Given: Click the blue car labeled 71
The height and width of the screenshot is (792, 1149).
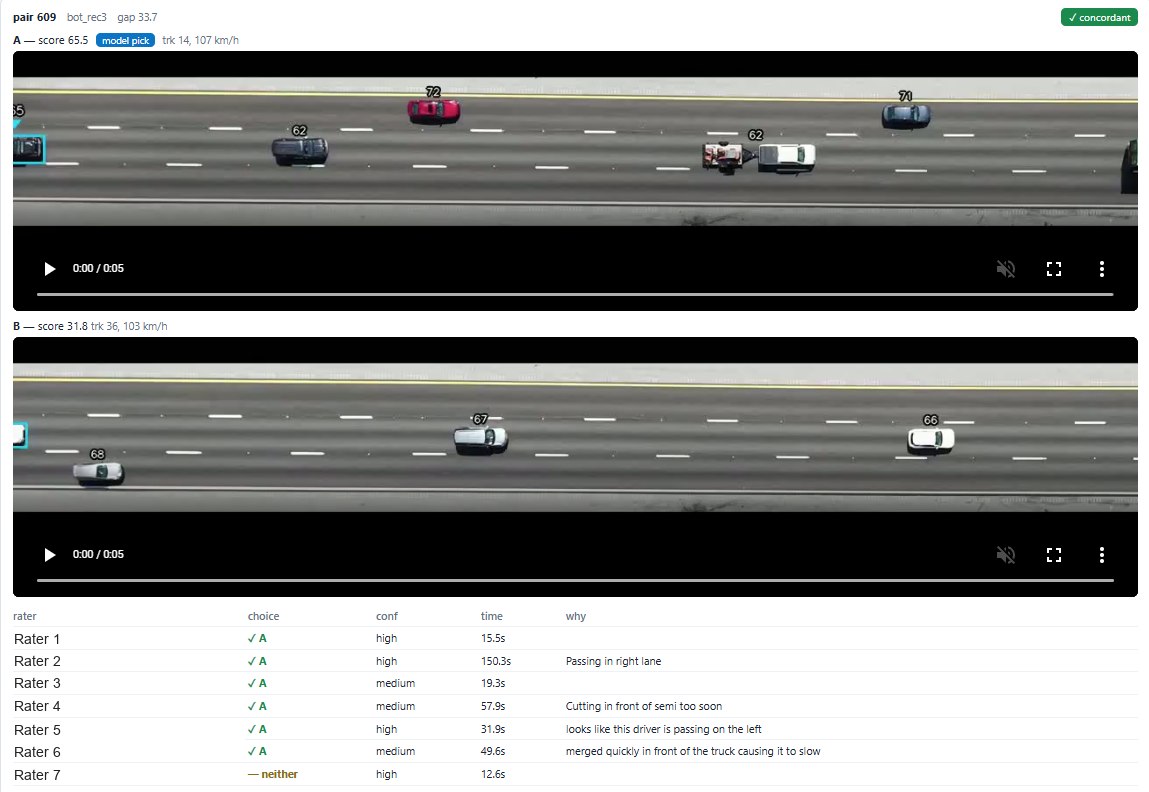Looking at the screenshot, I should pos(906,116).
